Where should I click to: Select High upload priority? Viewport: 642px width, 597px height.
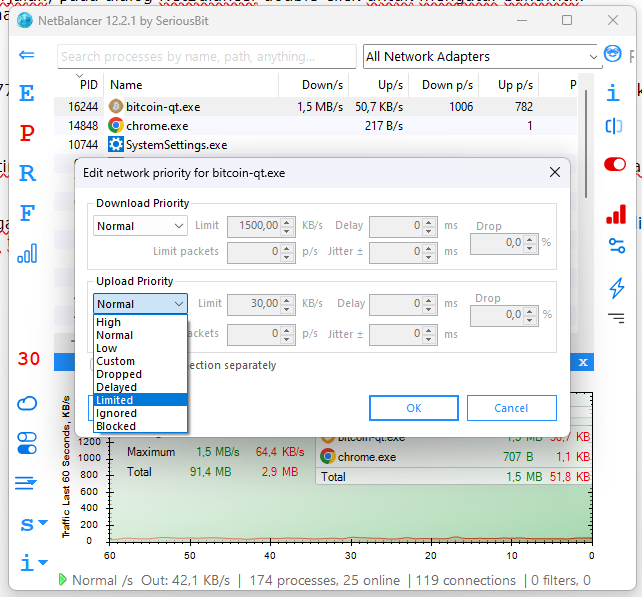(x=140, y=322)
